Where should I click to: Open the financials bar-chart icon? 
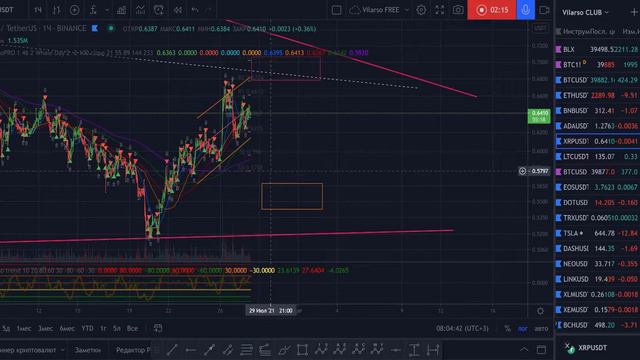pos(121,10)
